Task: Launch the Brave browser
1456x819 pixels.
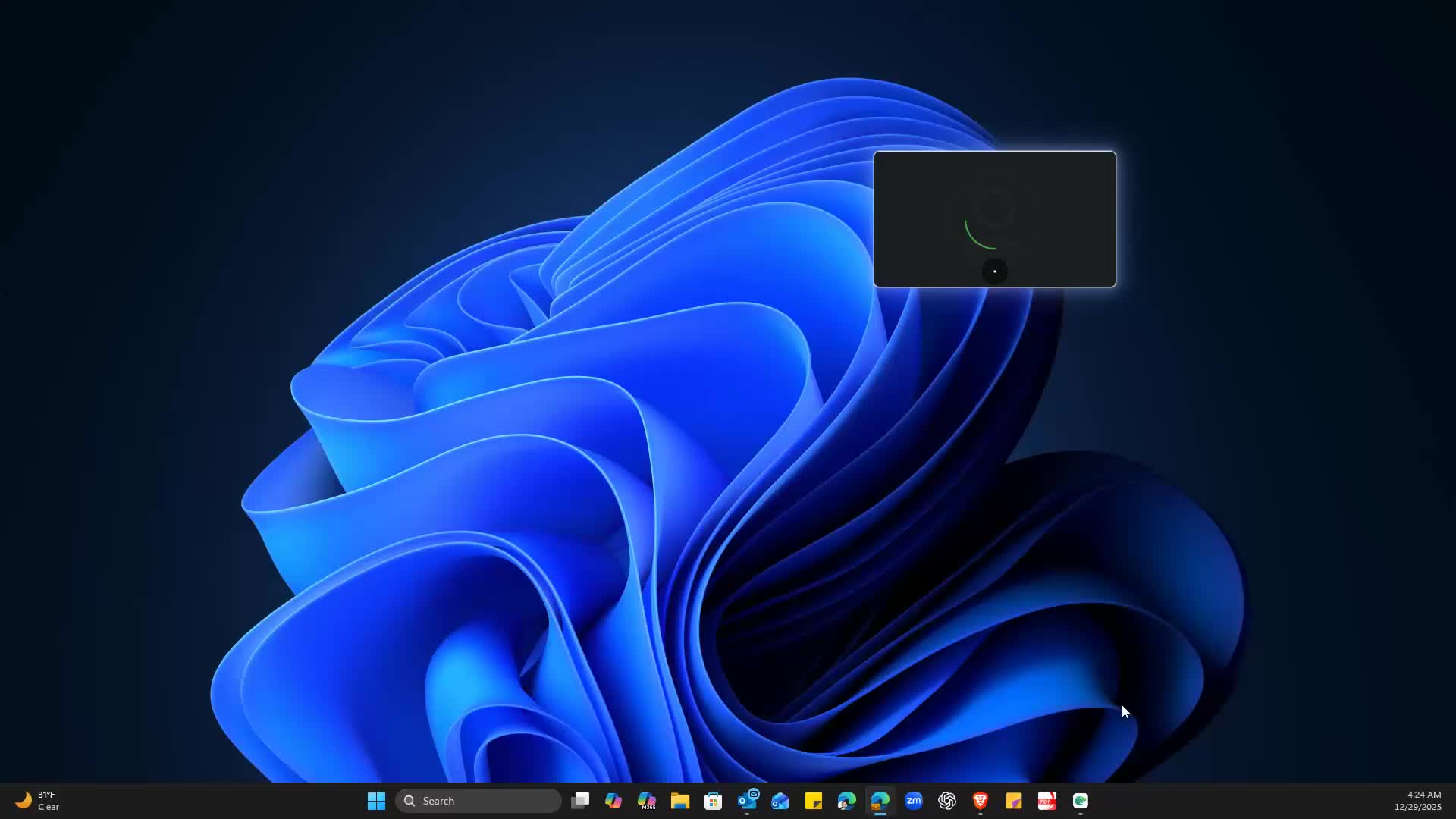Action: coord(981,801)
